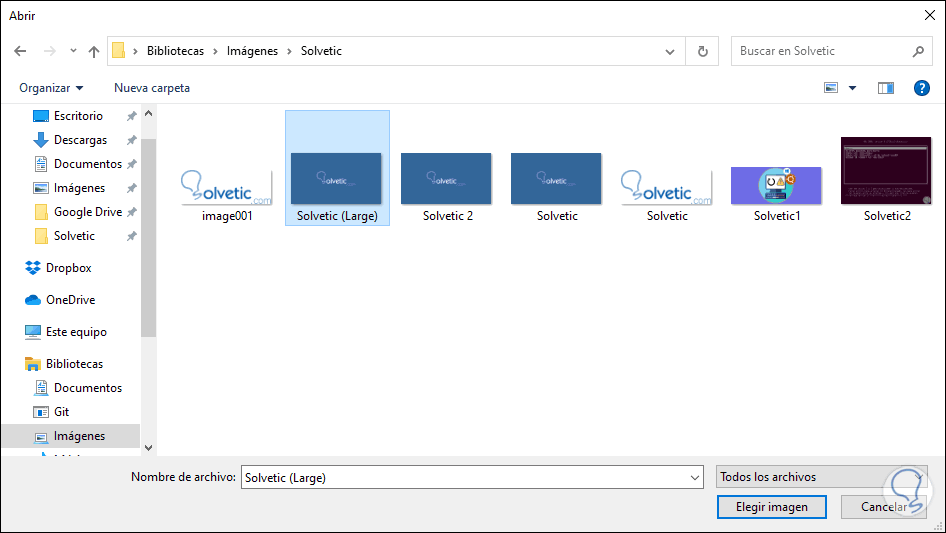Open pinned Documentos in quick access
This screenshot has height=533, width=946.
pos(87,164)
